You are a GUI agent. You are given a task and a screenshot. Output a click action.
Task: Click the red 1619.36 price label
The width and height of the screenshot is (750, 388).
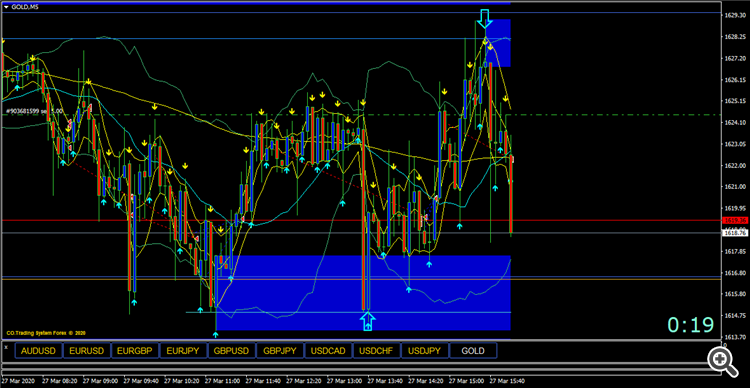[x=736, y=221]
